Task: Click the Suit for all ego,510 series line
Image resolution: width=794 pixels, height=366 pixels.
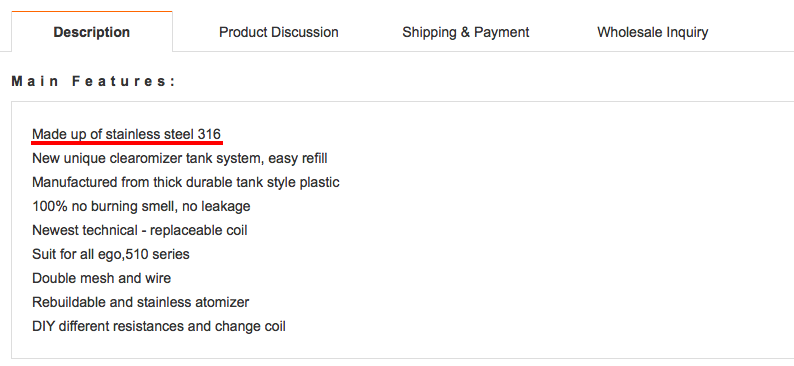Action: (111, 254)
